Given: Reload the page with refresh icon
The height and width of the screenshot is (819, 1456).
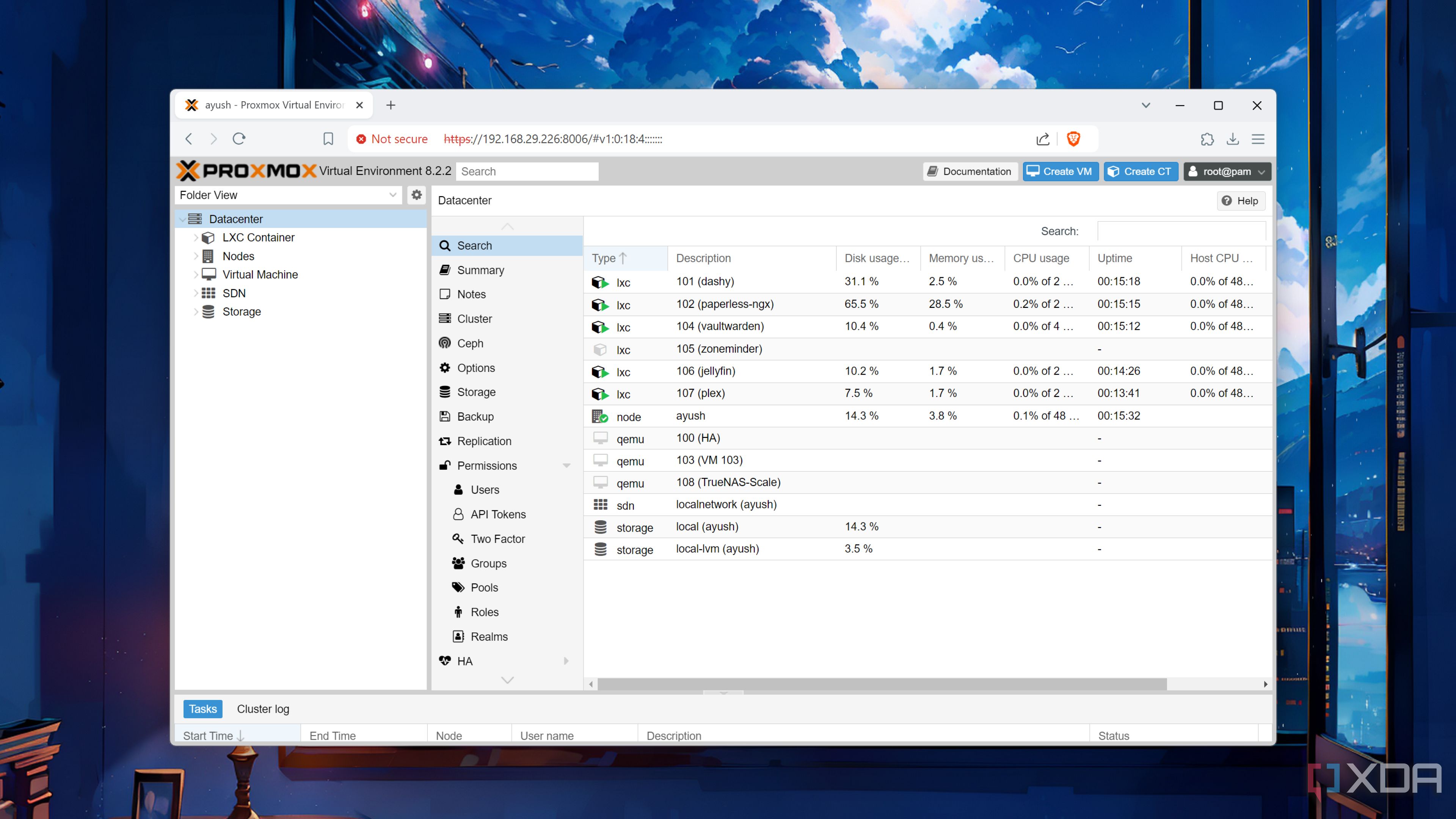Looking at the screenshot, I should [238, 139].
